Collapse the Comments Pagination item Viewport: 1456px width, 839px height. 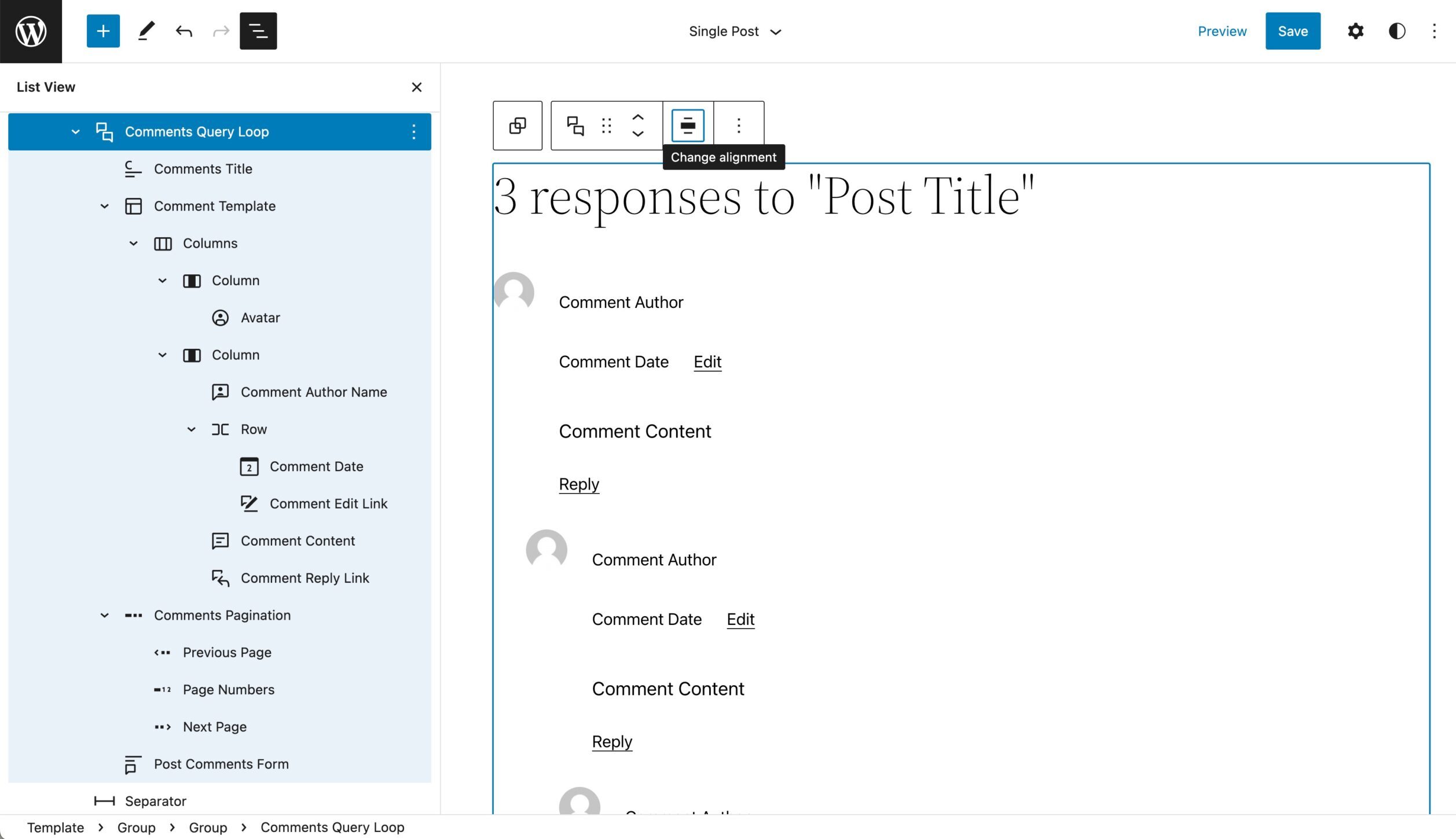pyautogui.click(x=104, y=615)
